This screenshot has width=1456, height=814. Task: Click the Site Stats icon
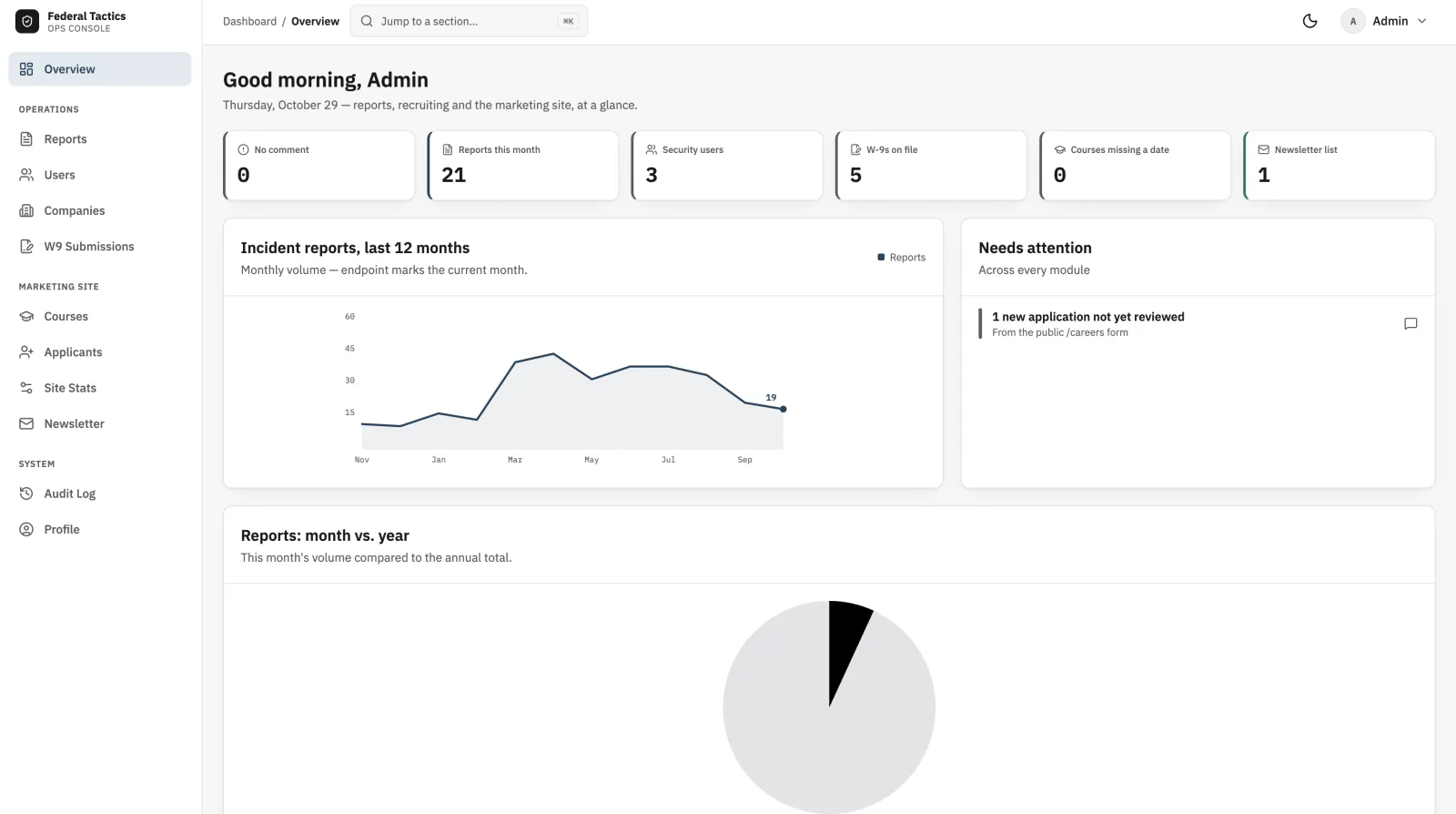26,388
